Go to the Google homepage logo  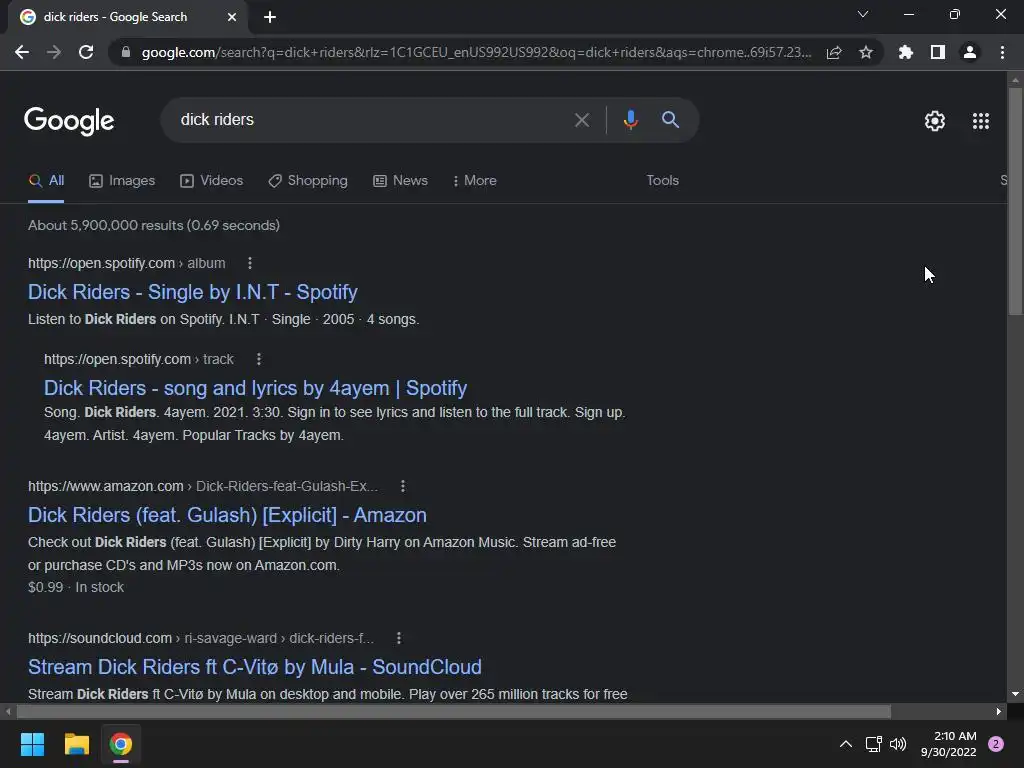coord(69,121)
